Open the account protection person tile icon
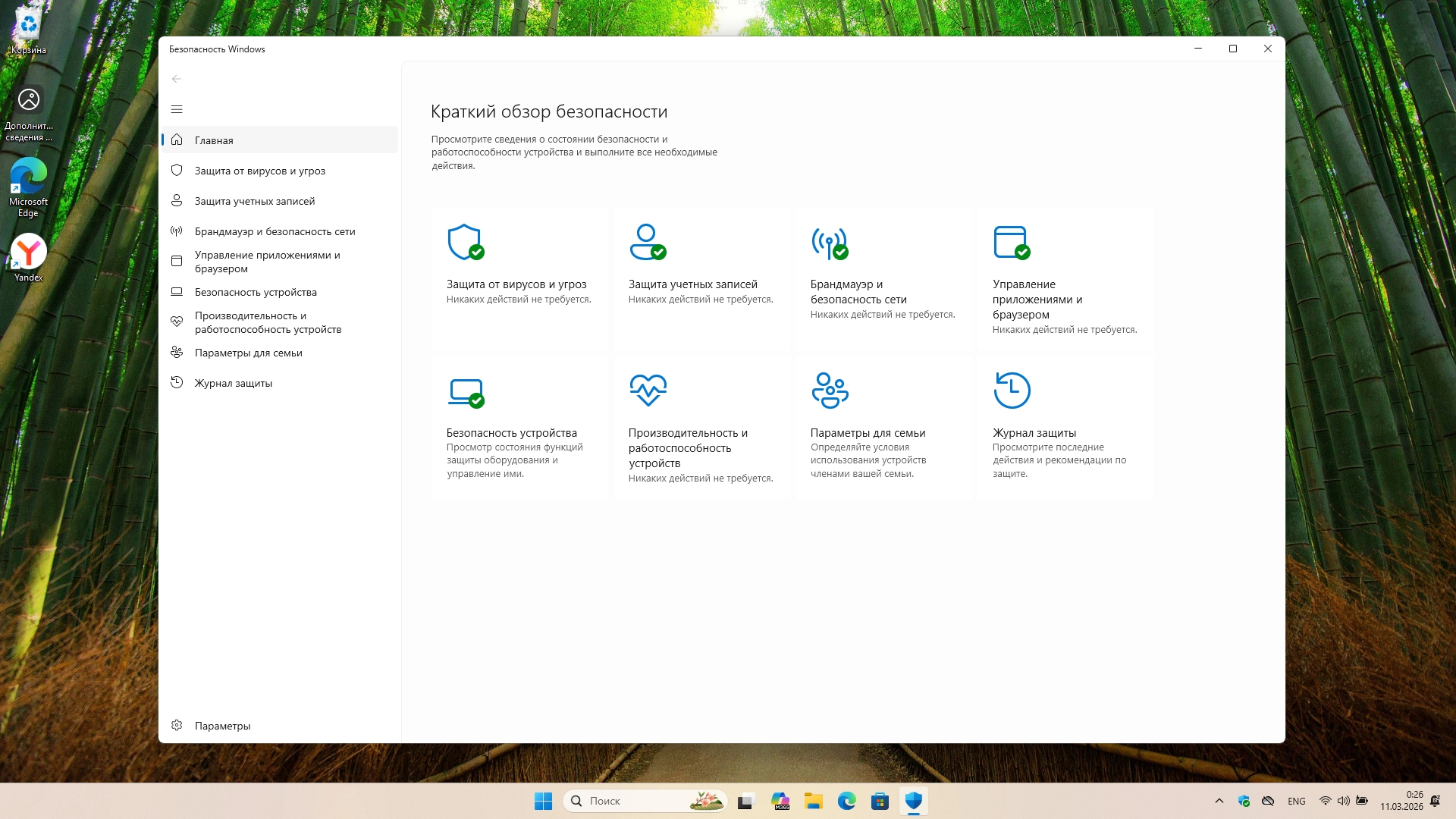Image resolution: width=1456 pixels, height=819 pixels. pos(647,243)
